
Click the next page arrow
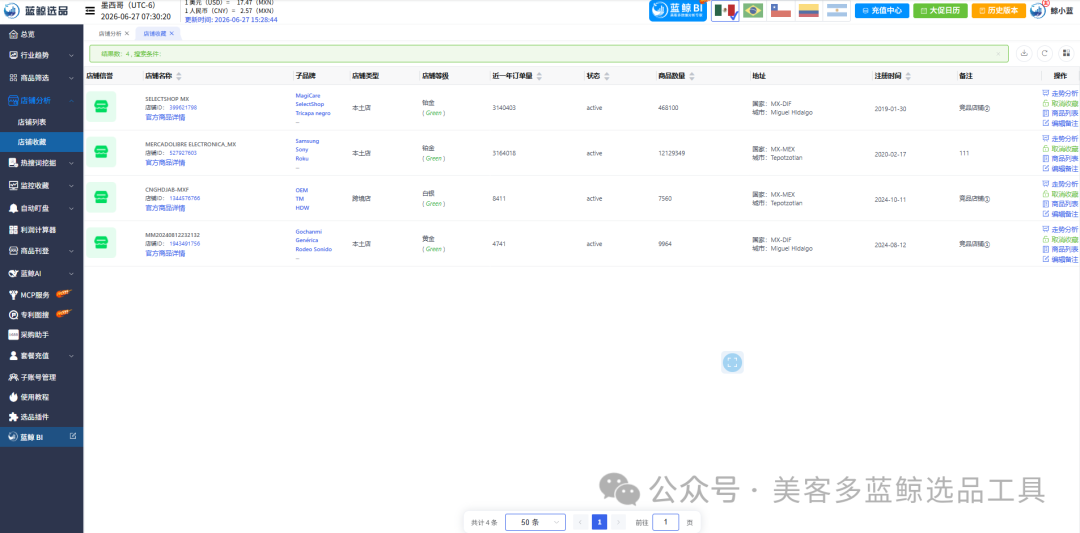[619, 523]
